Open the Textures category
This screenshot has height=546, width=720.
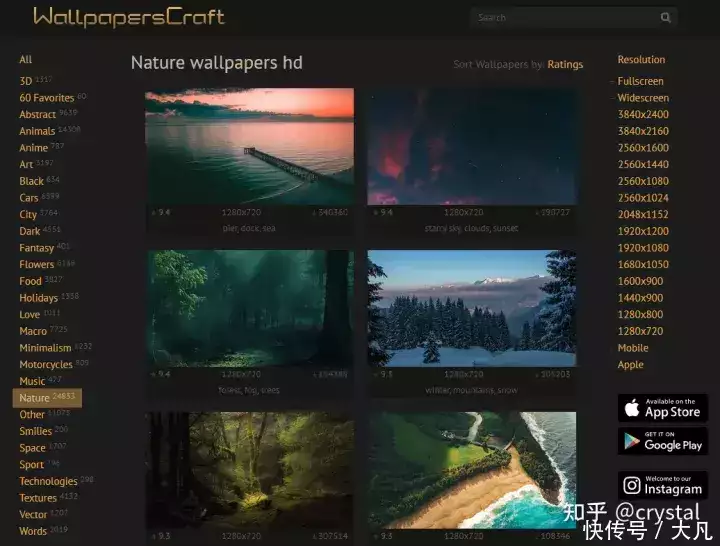point(38,498)
